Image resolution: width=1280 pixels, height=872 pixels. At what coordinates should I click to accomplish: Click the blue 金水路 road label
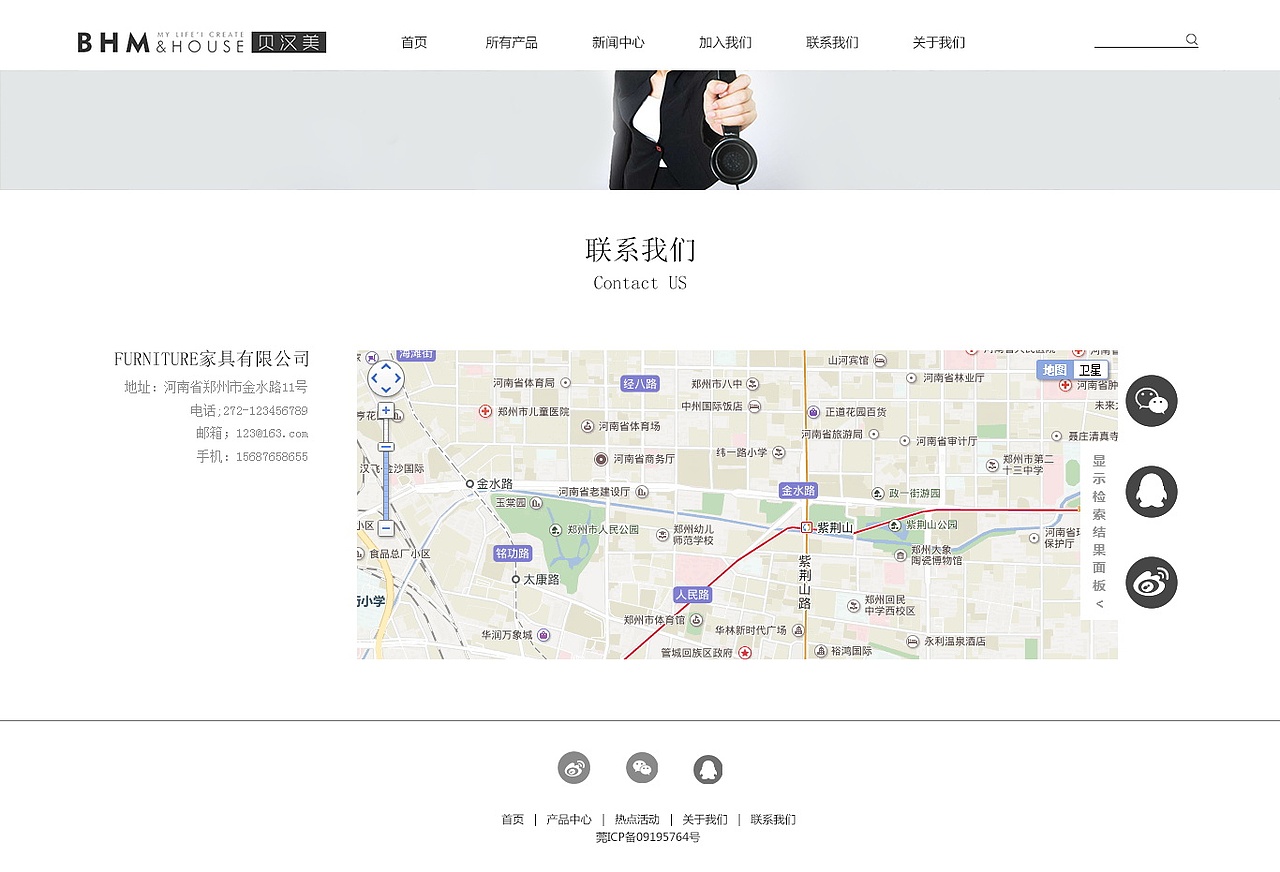click(799, 491)
